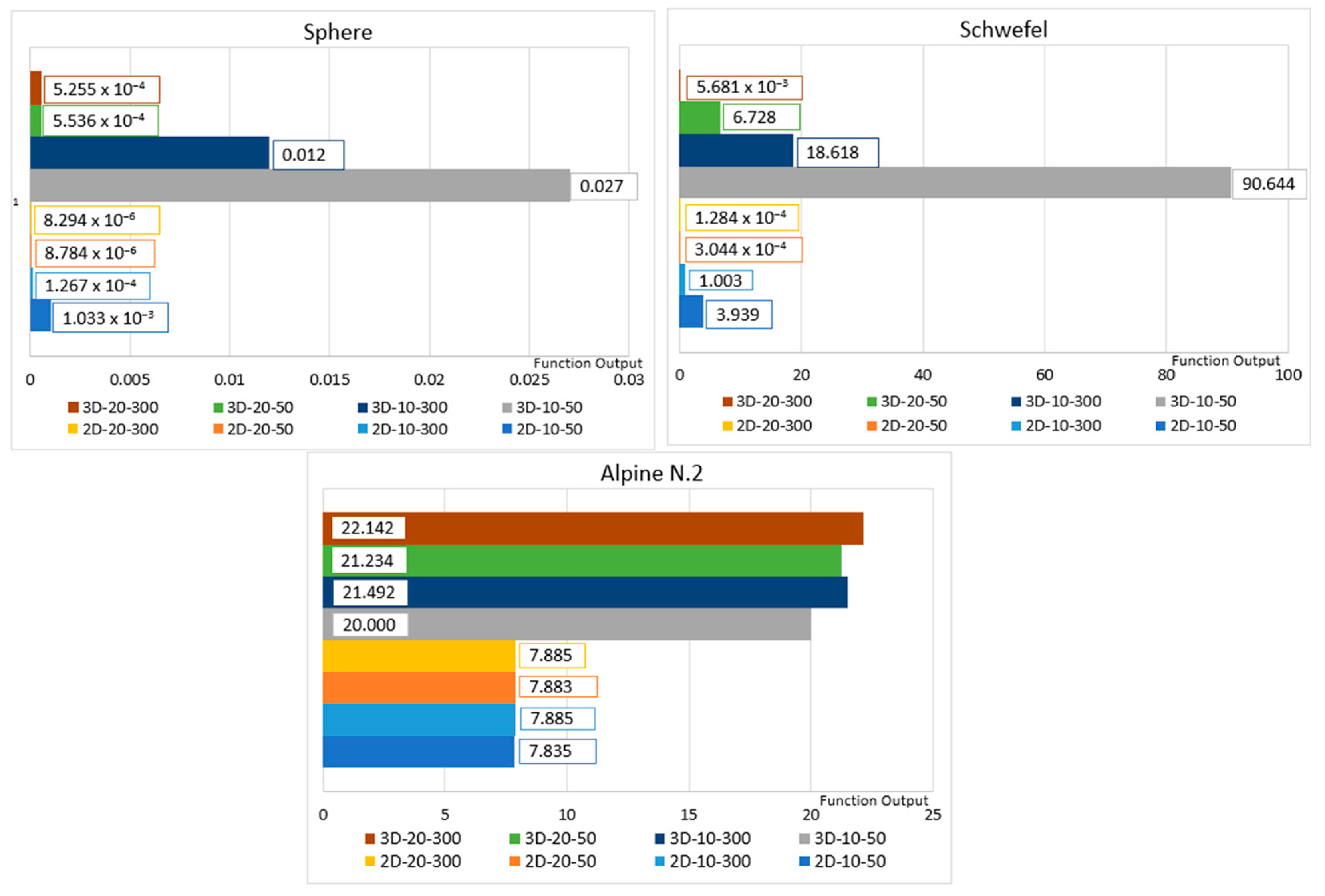1325x896 pixels.
Task: Select the 7.883 orange data label
Action: click(558, 686)
